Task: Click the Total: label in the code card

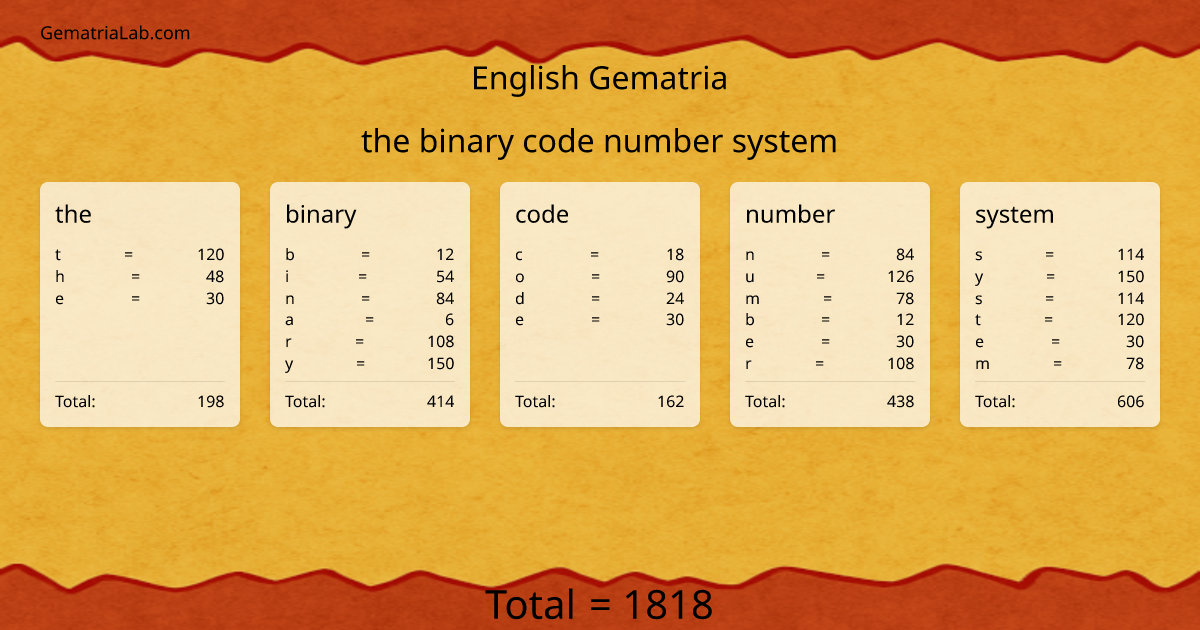Action: point(535,402)
